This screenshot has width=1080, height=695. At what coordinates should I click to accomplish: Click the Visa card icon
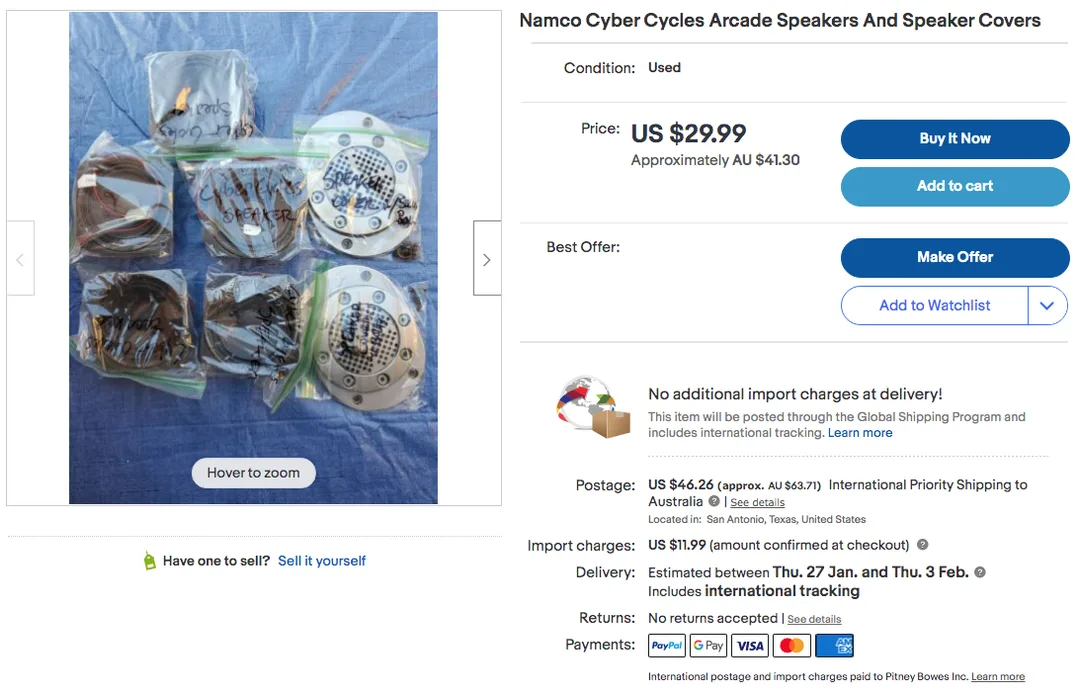750,646
